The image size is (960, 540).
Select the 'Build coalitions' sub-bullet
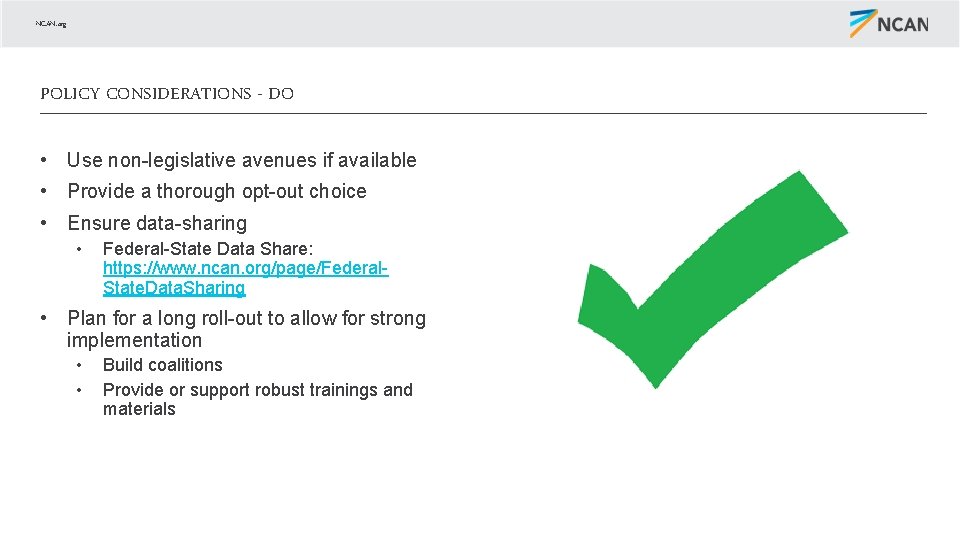[x=163, y=365]
